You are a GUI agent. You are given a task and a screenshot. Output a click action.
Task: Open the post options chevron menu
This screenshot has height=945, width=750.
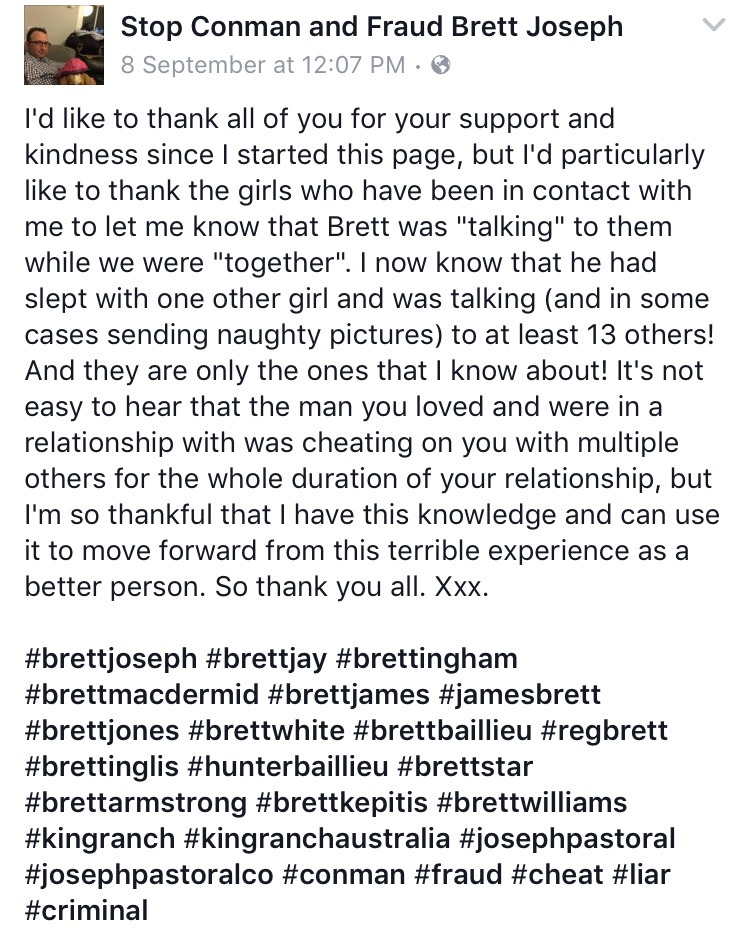[x=713, y=26]
